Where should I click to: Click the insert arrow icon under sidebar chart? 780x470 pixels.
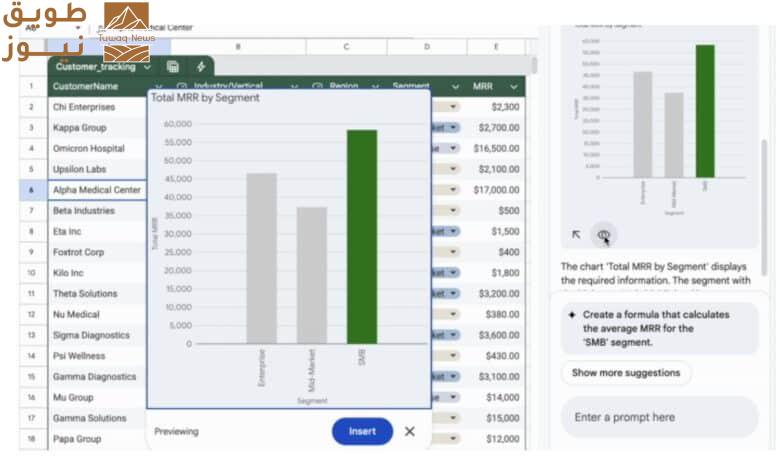576,234
